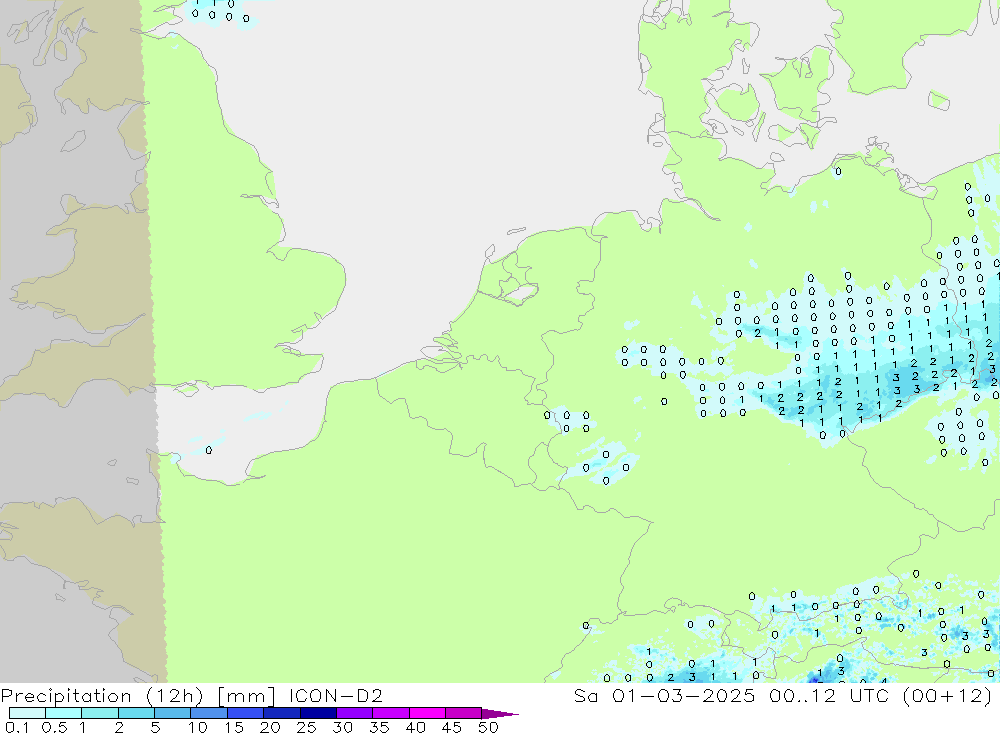This screenshot has width=1000, height=733.
Task: Select the 30–35 mm purple legend swatch
Action: (x=355, y=713)
